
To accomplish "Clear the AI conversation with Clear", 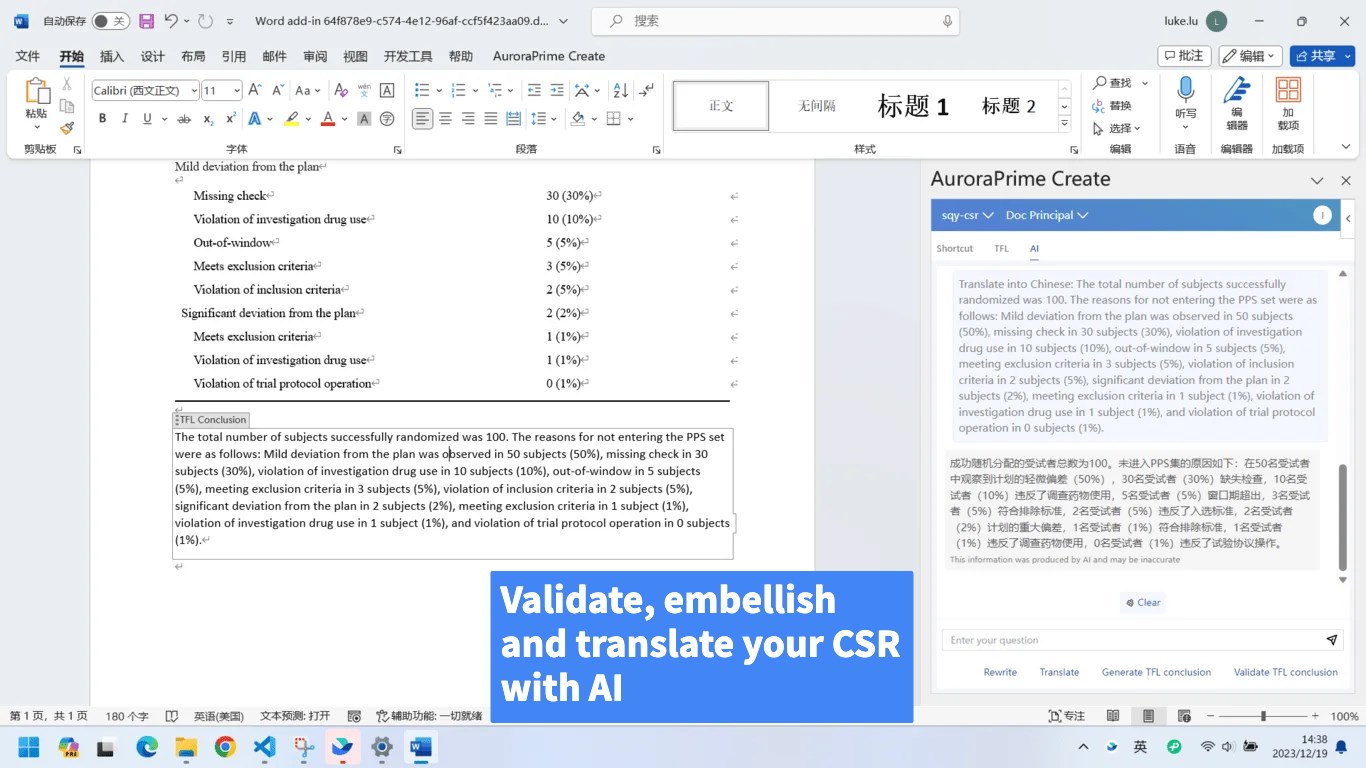I will [1143, 602].
